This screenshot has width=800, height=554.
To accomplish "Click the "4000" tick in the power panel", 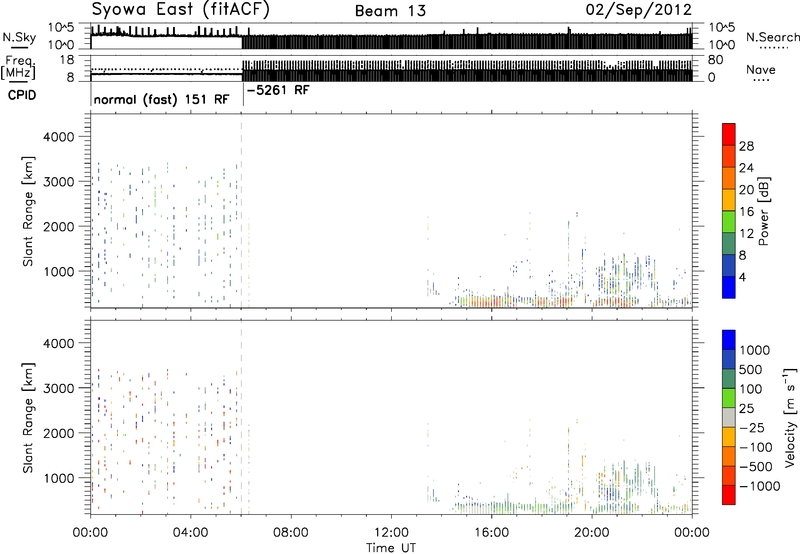I will click(59, 137).
